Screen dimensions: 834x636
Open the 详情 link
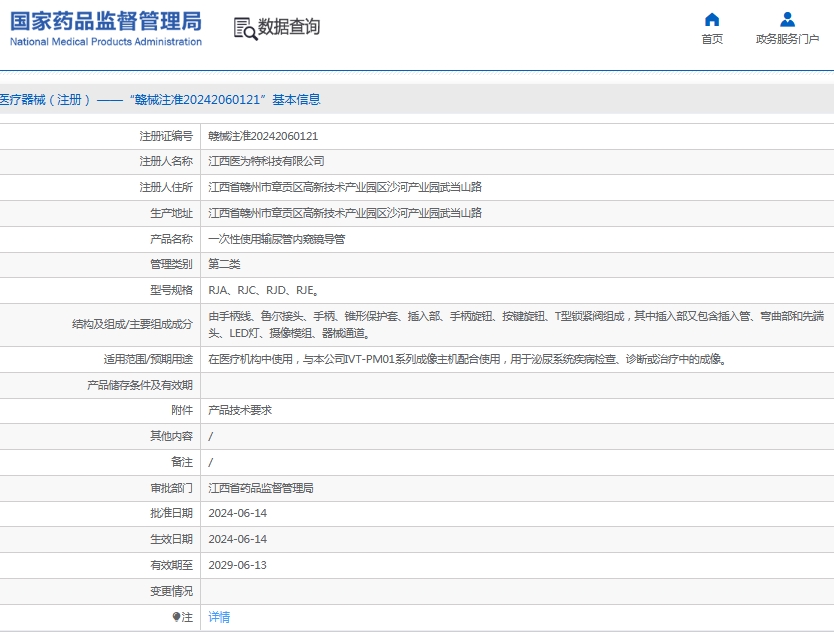tap(219, 617)
